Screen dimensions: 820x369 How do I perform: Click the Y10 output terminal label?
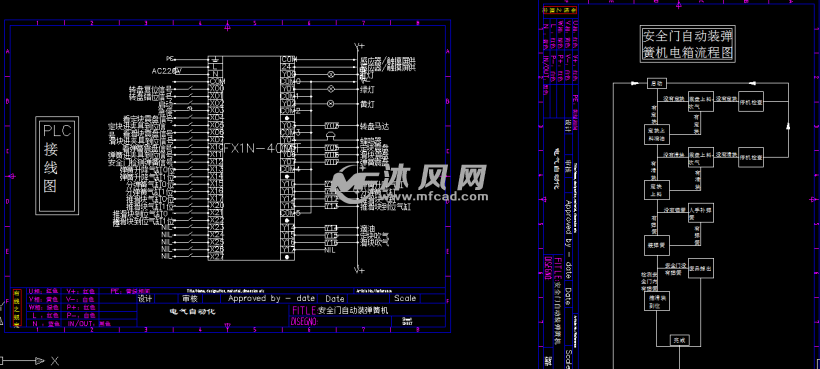pos(289,183)
